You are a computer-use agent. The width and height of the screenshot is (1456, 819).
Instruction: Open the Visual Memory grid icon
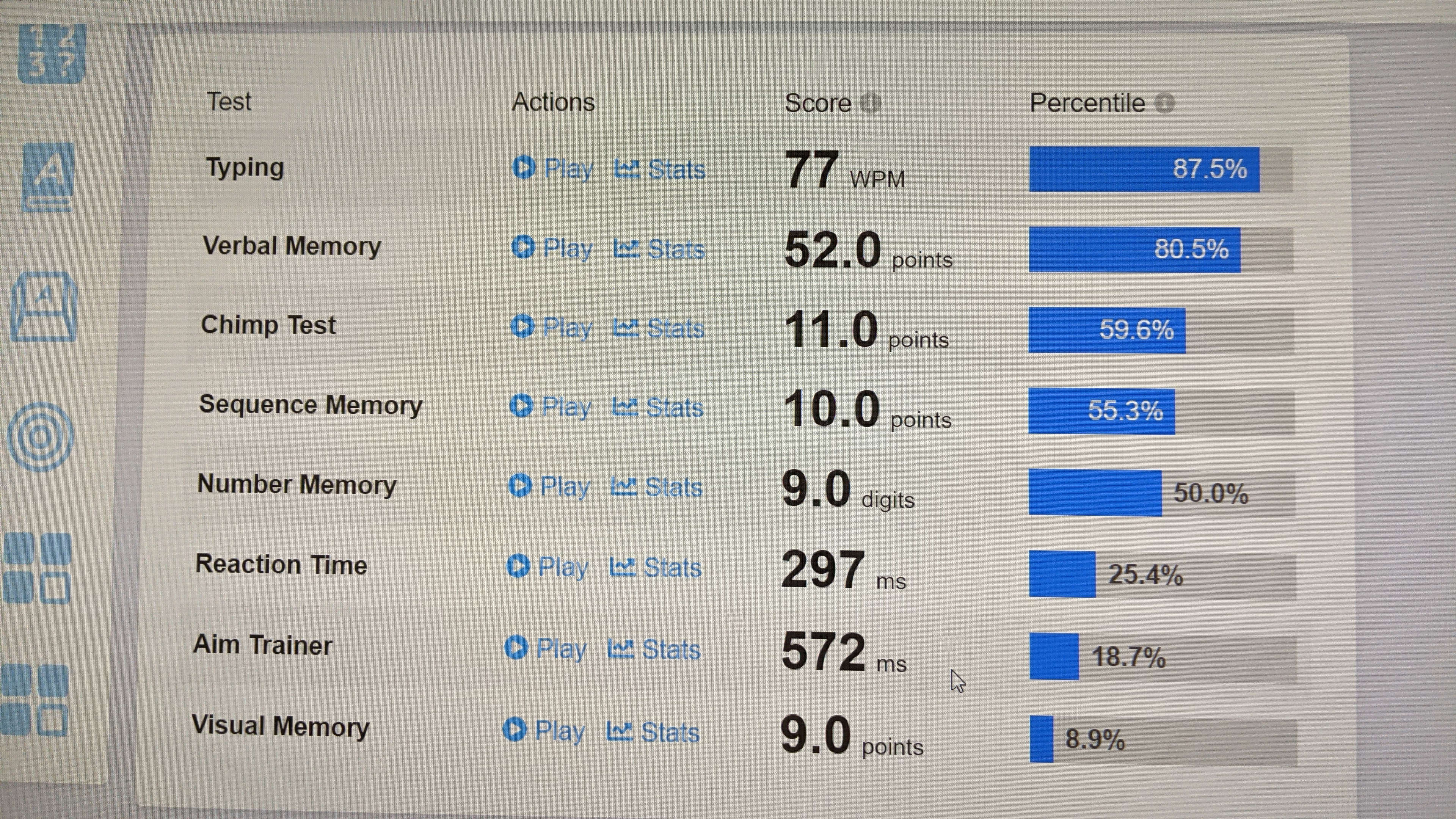(38, 568)
